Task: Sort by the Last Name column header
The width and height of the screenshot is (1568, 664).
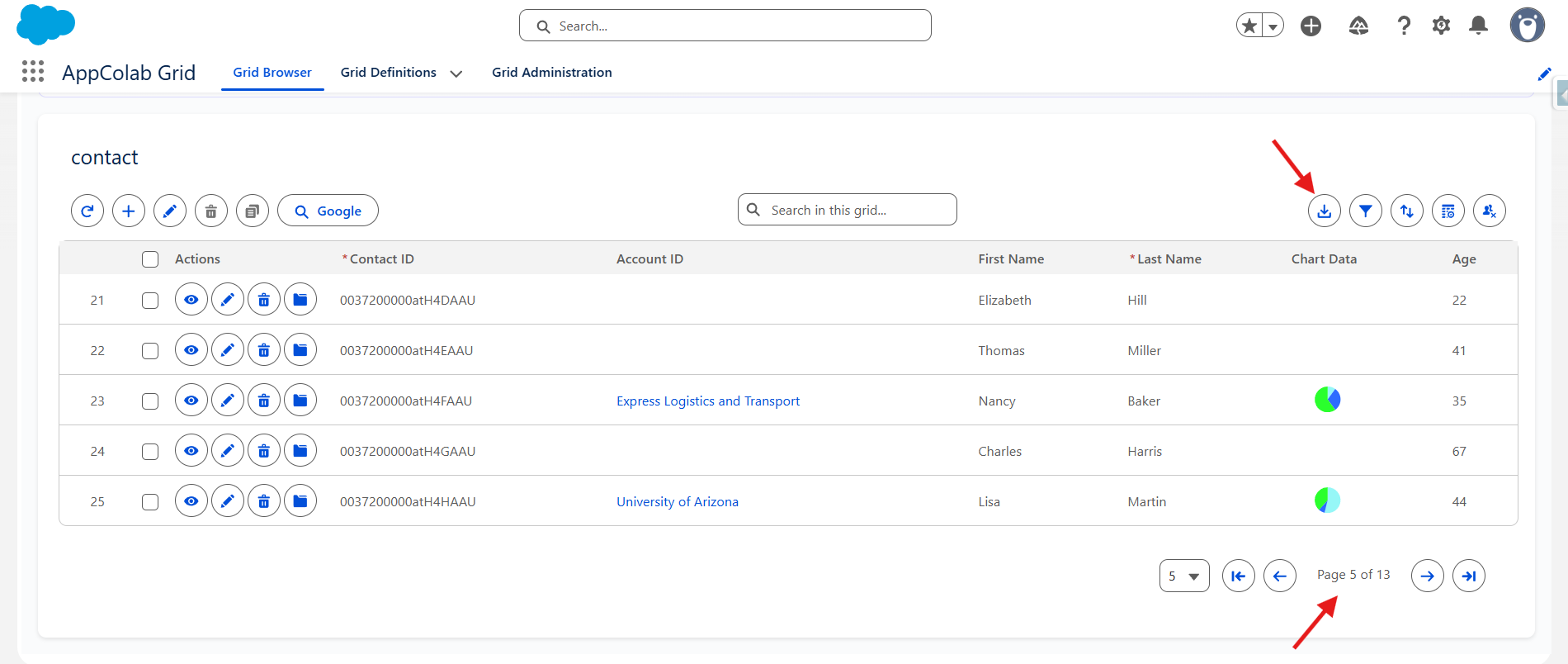Action: (1169, 259)
